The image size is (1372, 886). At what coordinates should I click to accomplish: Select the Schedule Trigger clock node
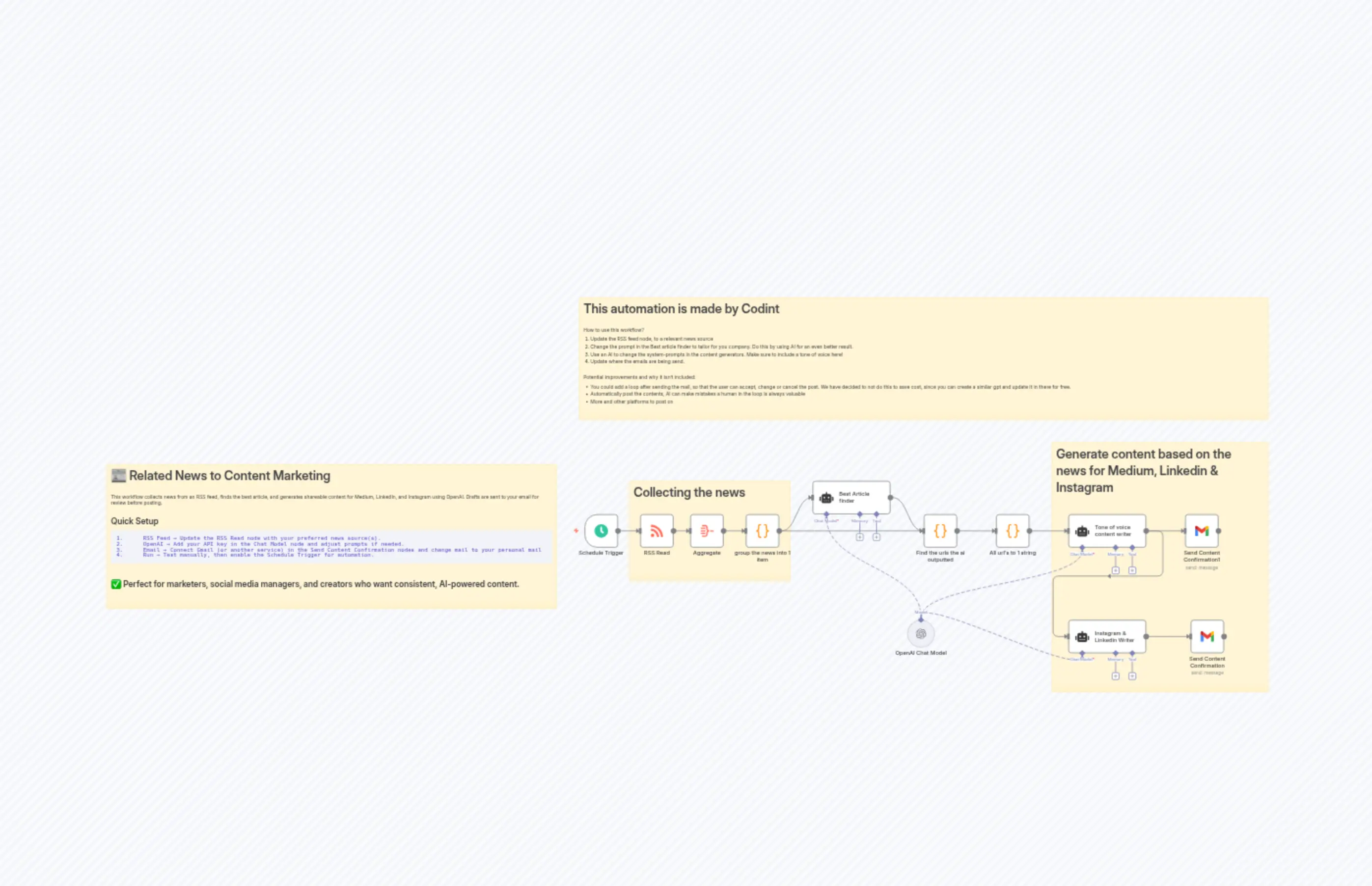[601, 531]
